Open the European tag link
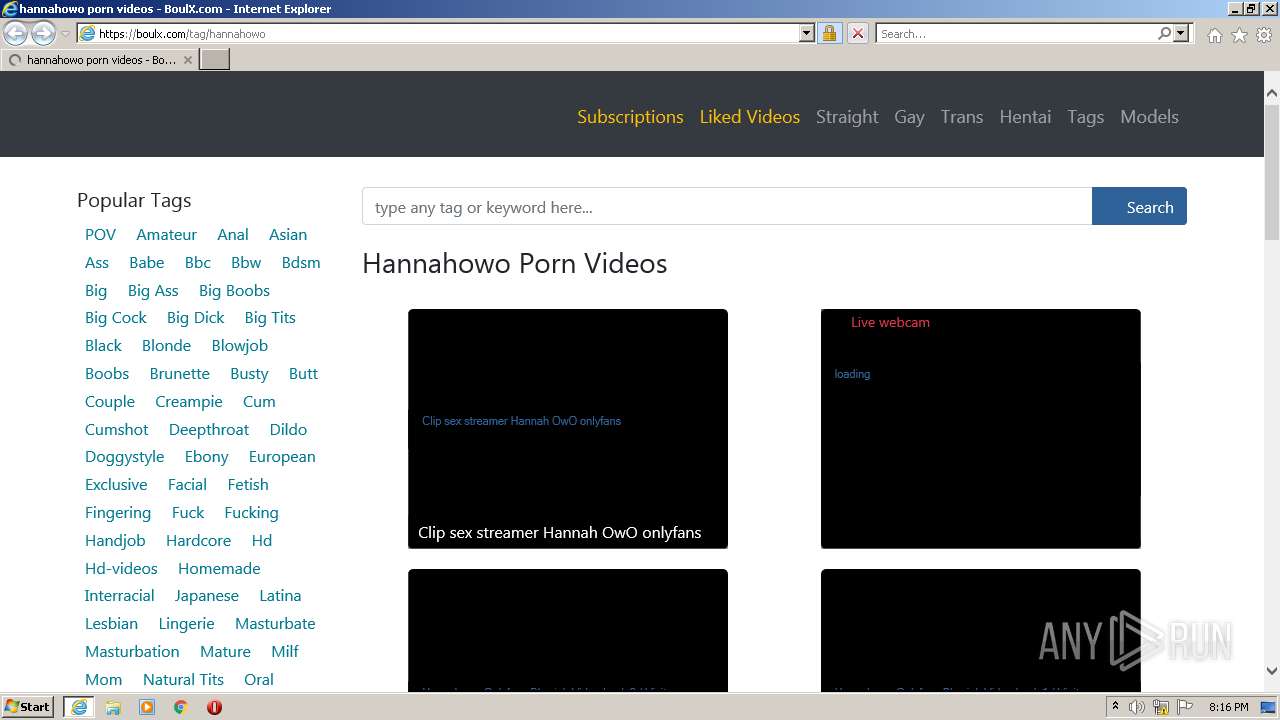The height and width of the screenshot is (720, 1280). (282, 456)
